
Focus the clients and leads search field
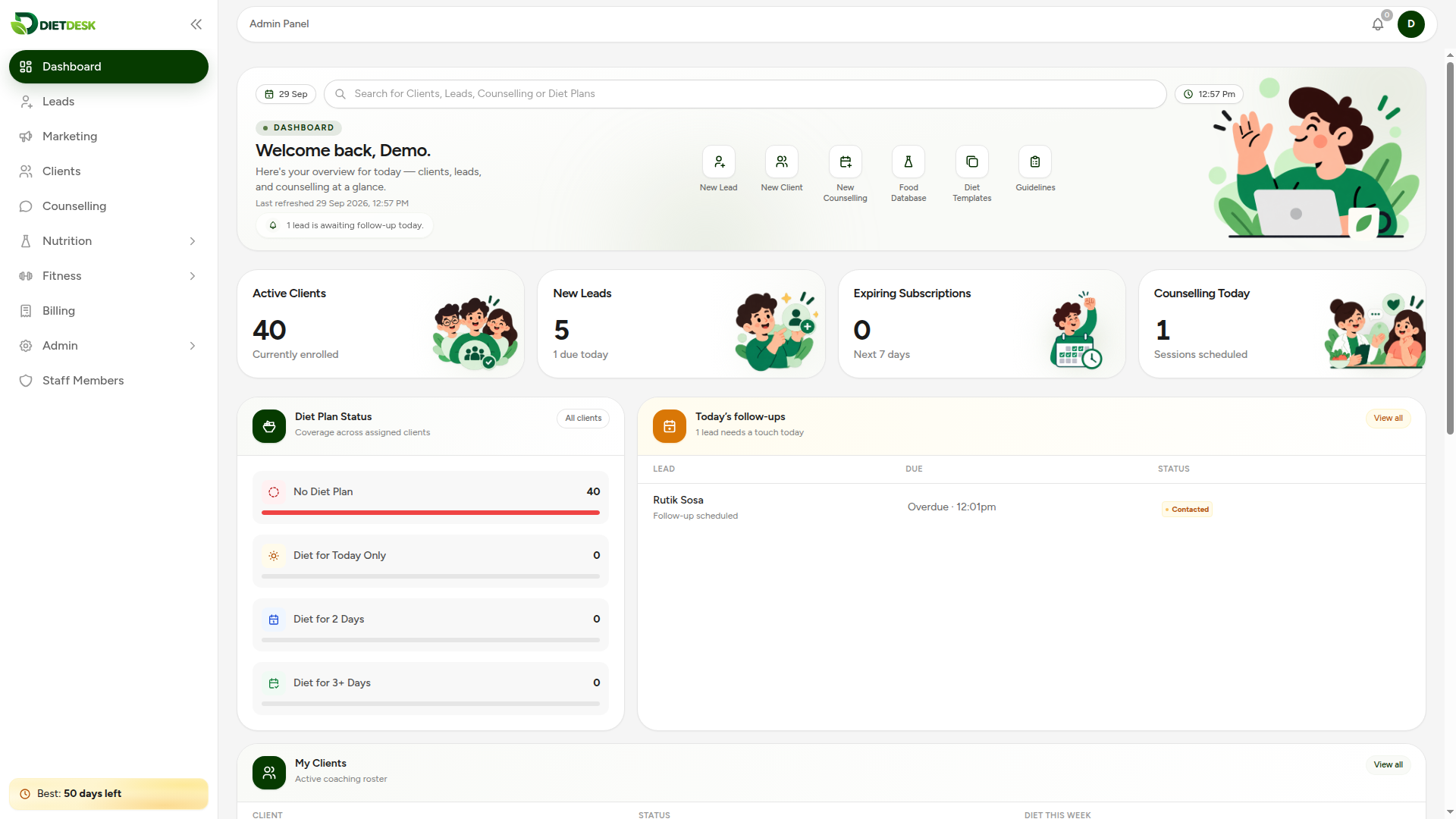[x=745, y=94]
